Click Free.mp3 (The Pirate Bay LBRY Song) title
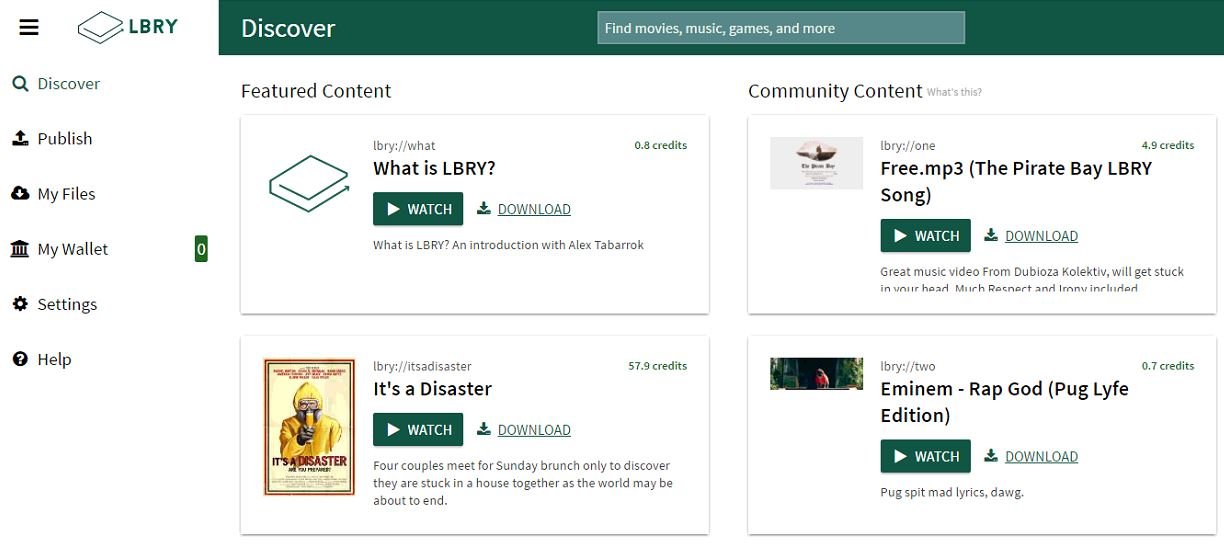The height and width of the screenshot is (551, 1224). point(1016,181)
